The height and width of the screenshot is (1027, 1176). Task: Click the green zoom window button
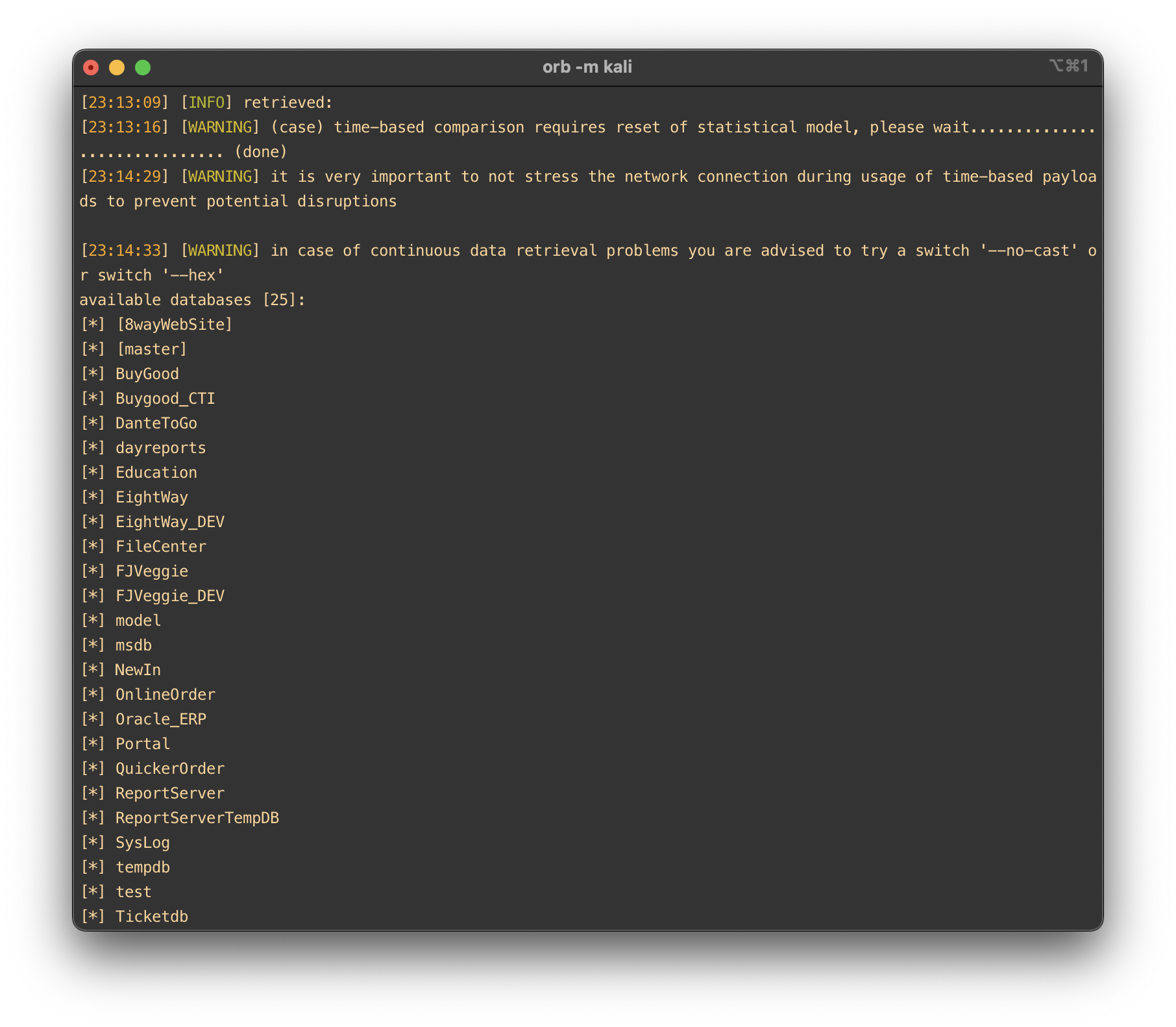tap(143, 68)
